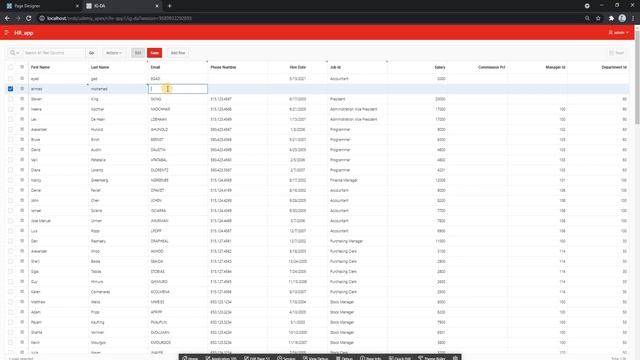The height and width of the screenshot is (360, 640).
Task: Expand the admin user menu
Action: tap(618, 33)
